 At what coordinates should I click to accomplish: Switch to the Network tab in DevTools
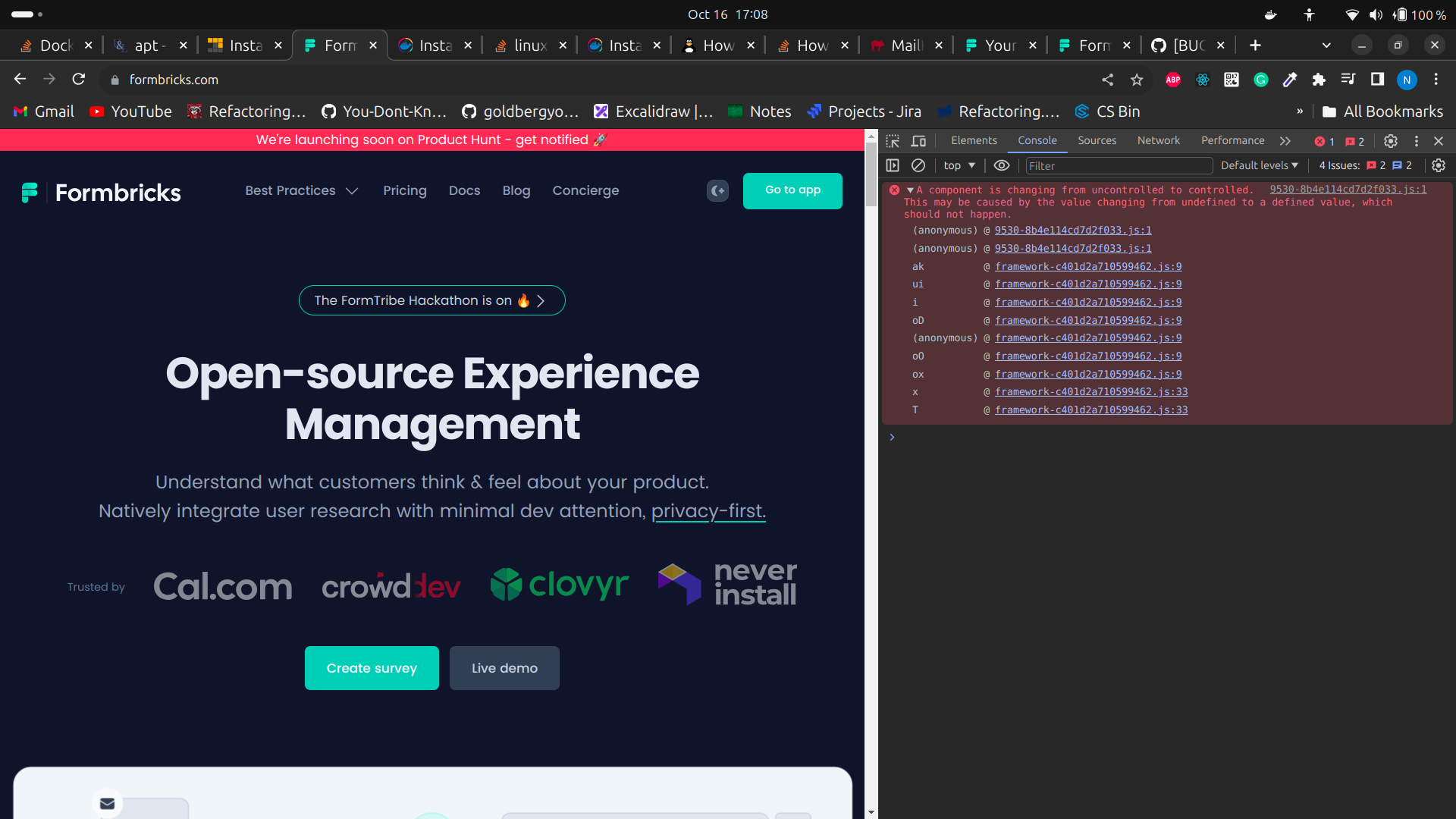1158,140
